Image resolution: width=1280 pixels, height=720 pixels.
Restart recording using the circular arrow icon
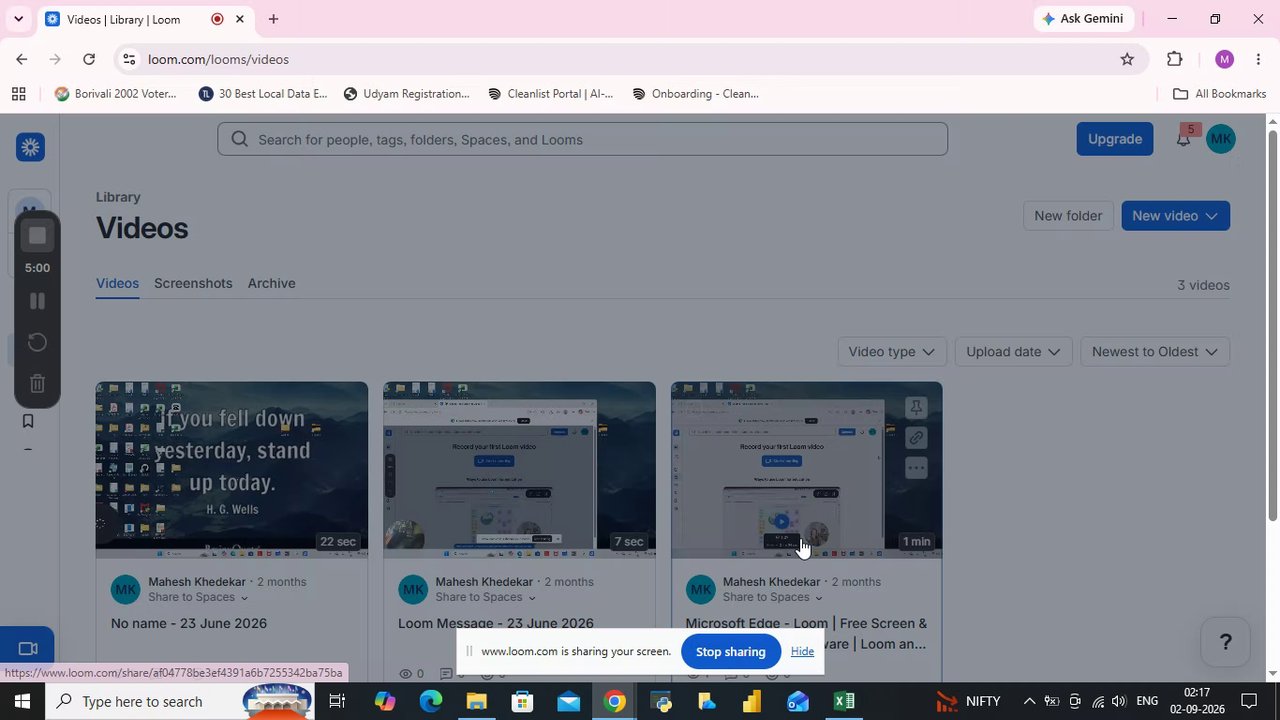(37, 343)
